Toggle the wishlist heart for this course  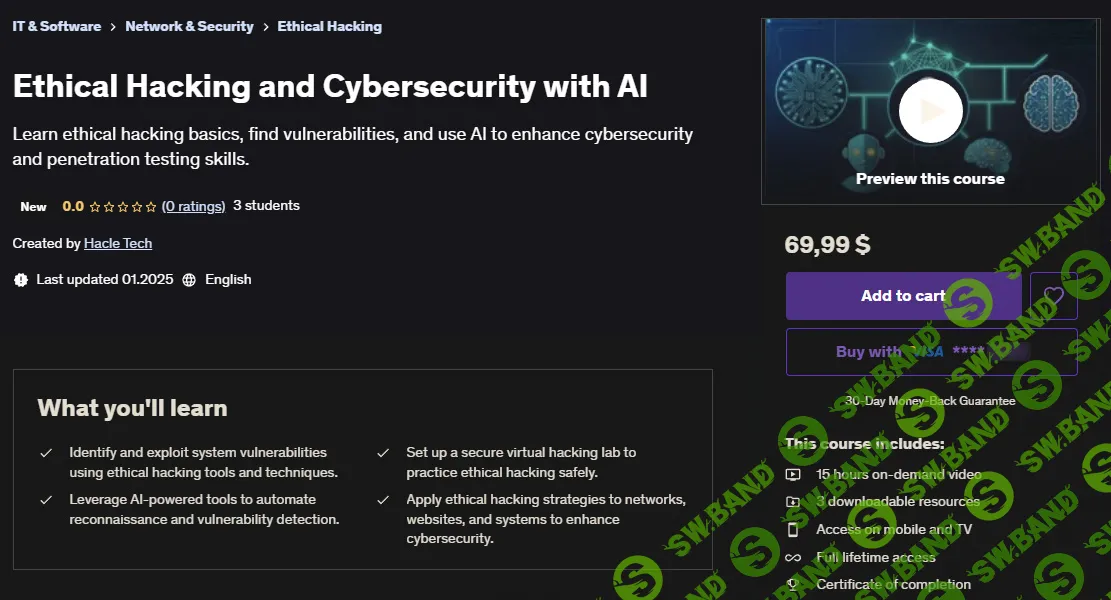[x=1053, y=295]
